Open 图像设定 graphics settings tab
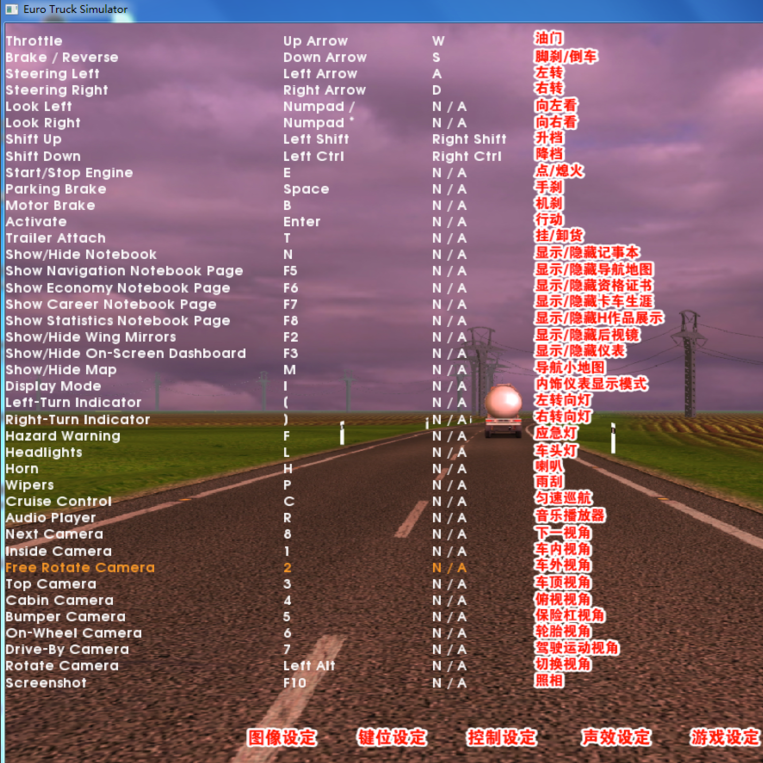The width and height of the screenshot is (763, 763). click(x=282, y=738)
